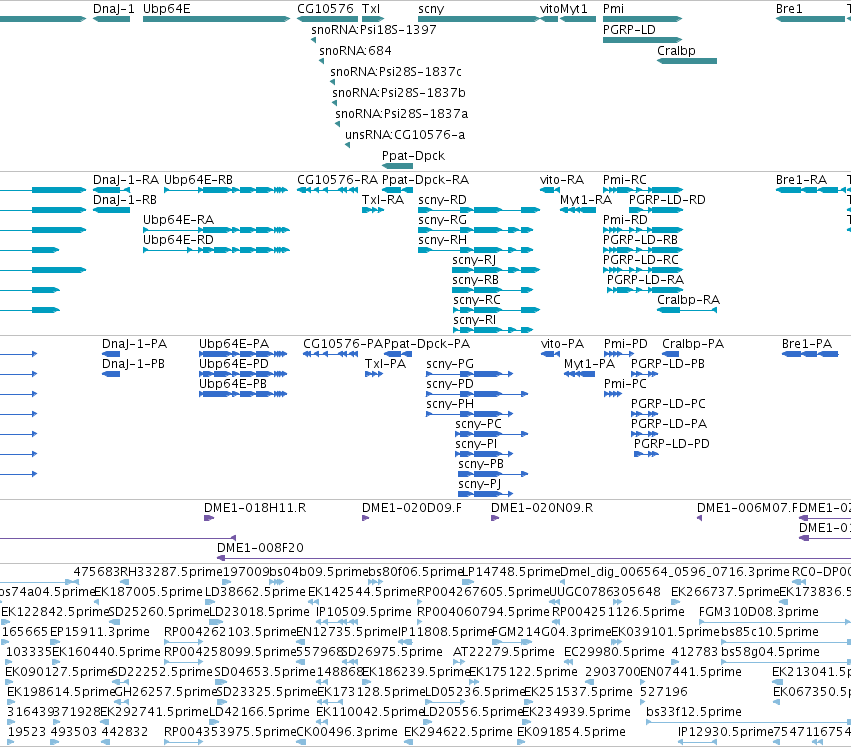The image size is (851, 747).
Task: Click the DME1-018H11.R clone end
Action: pos(209,518)
